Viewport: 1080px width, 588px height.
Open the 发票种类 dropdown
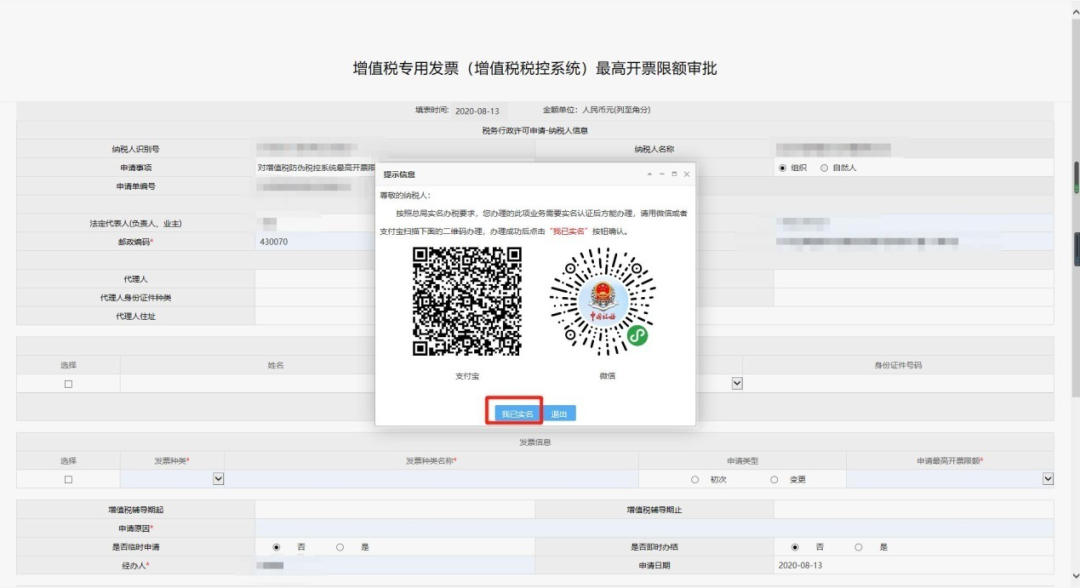point(218,479)
